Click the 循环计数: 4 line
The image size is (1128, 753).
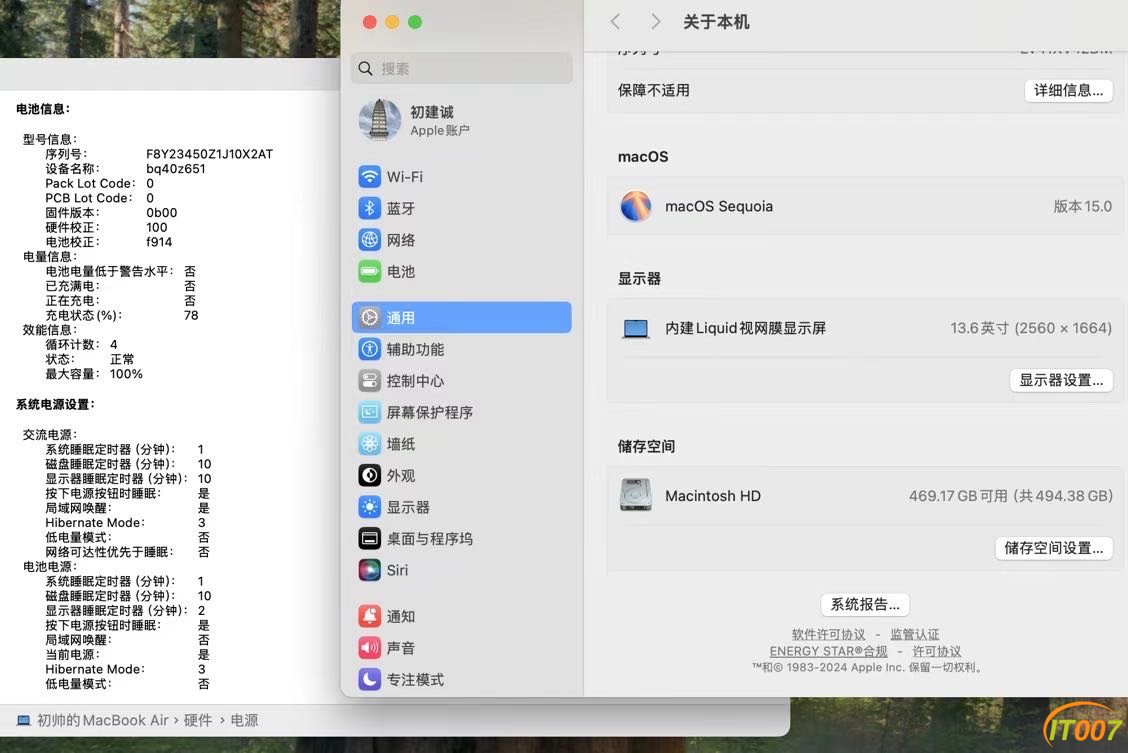pos(81,344)
